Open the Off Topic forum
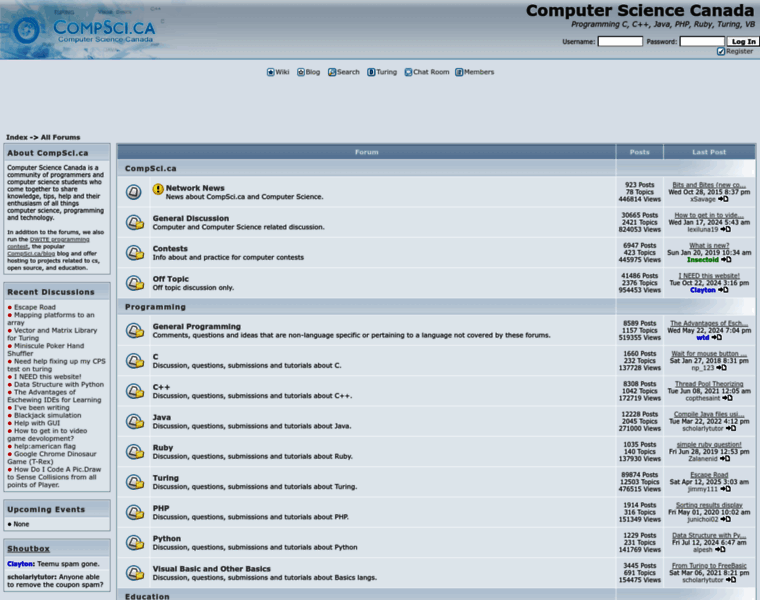Image resolution: width=760 pixels, height=600 pixels. coord(171,279)
